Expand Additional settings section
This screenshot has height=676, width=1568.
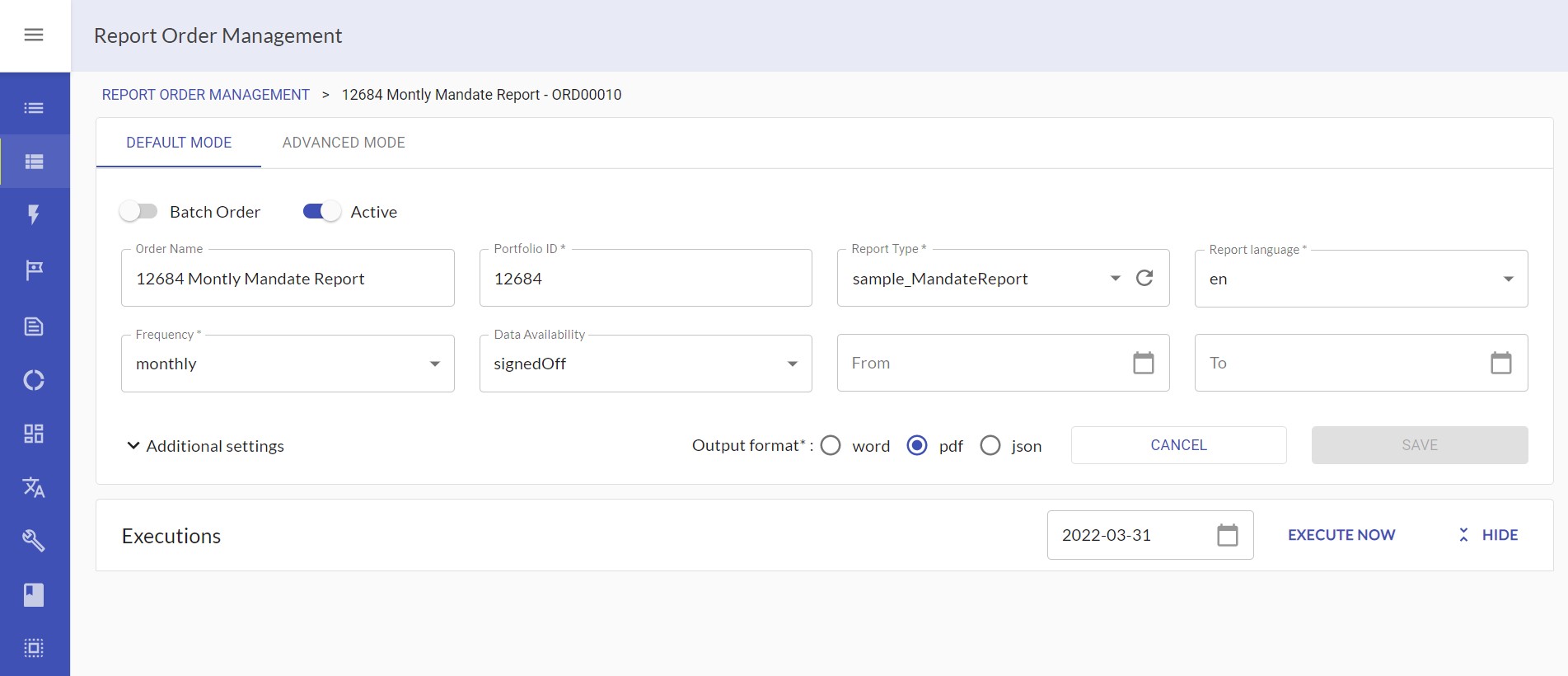(204, 446)
